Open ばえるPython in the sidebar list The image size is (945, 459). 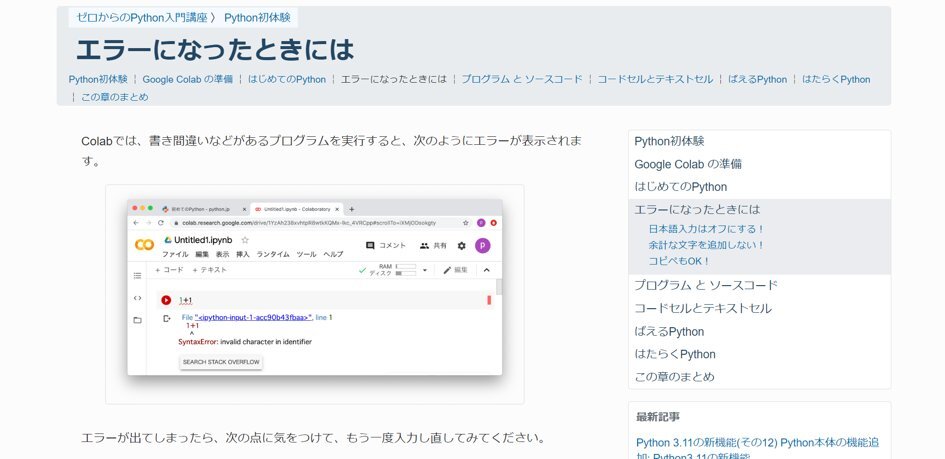669,331
